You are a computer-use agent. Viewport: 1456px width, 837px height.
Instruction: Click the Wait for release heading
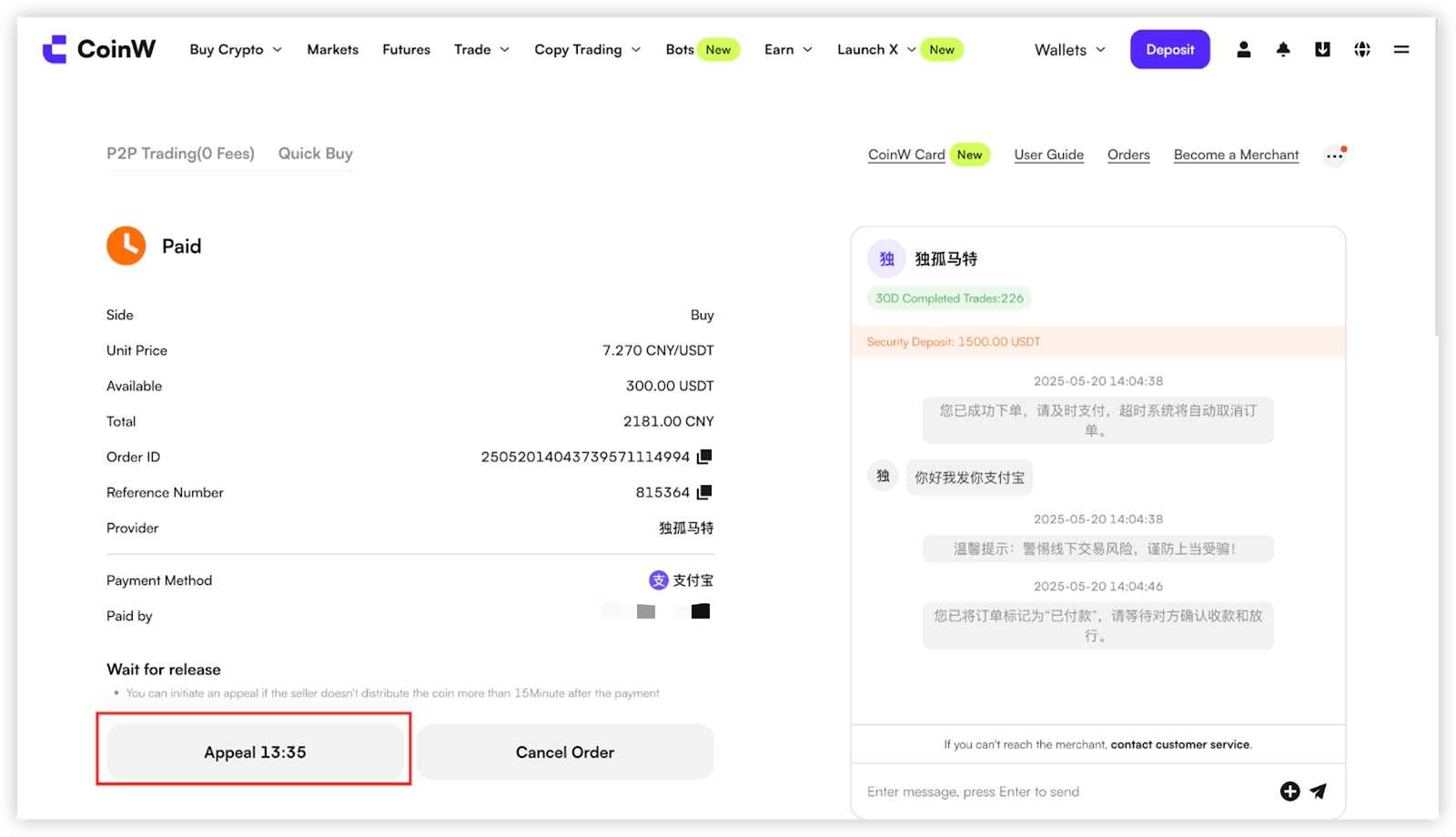(164, 670)
